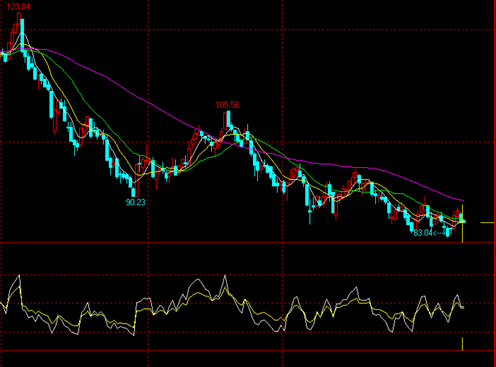This screenshot has width=496, height=367.
Task: Click the yellow horizontal price marker at right edge
Action: click(487, 222)
